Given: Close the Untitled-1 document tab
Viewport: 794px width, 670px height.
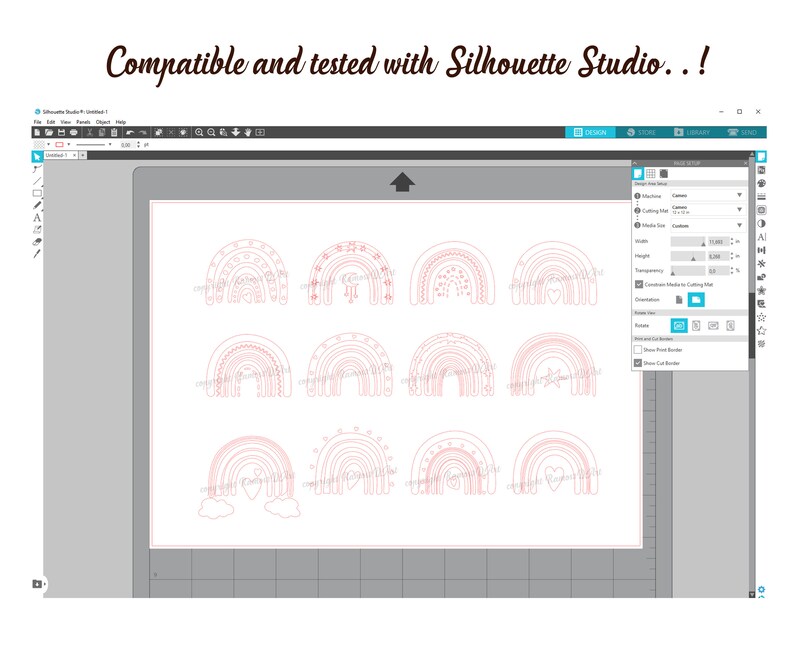Looking at the screenshot, I should [74, 155].
